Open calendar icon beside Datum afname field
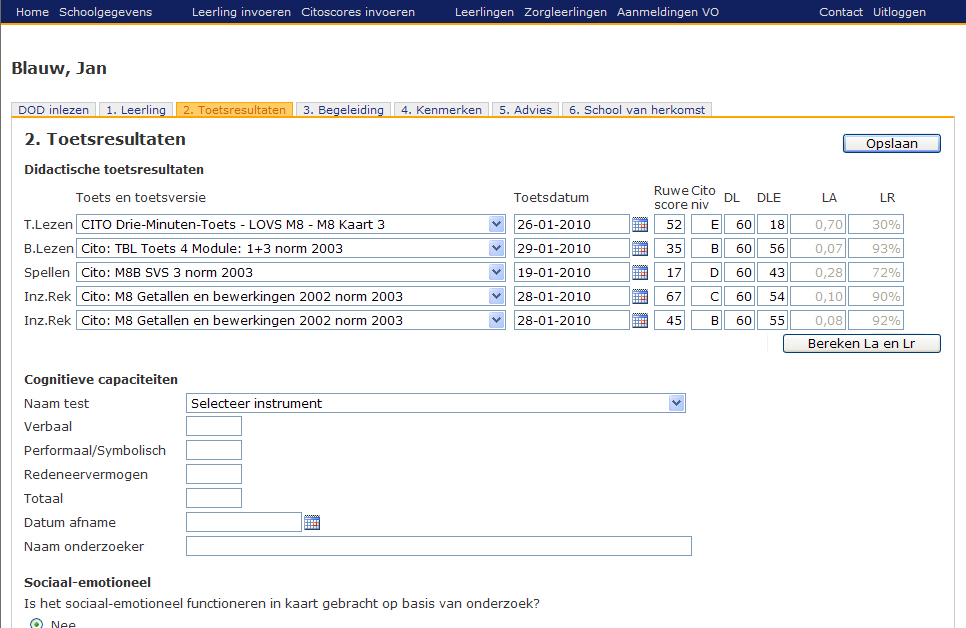The height and width of the screenshot is (628, 966). pos(312,523)
